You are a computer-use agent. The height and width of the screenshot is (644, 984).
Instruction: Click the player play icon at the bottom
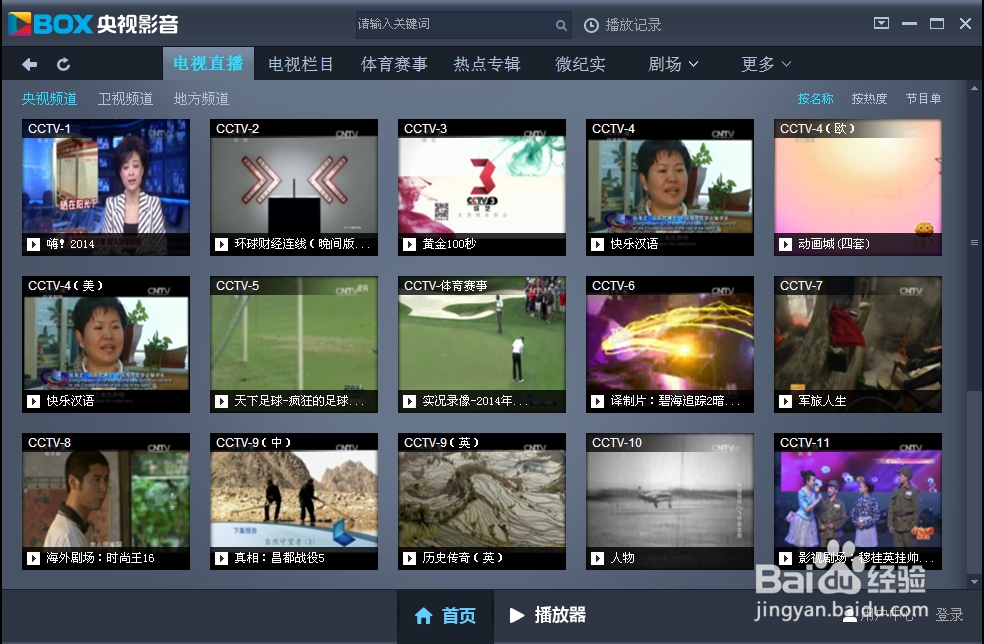click(x=516, y=615)
